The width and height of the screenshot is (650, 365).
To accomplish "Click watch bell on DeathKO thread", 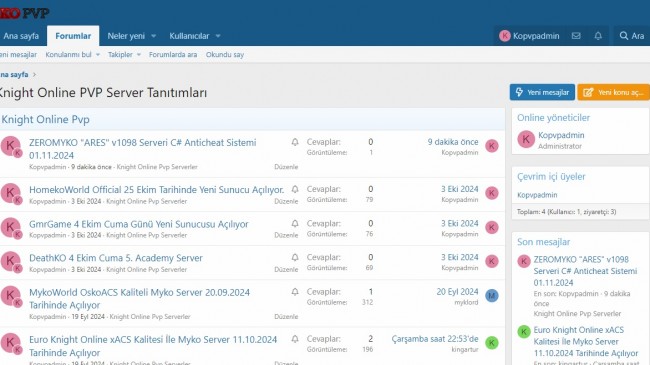I will pos(295,258).
